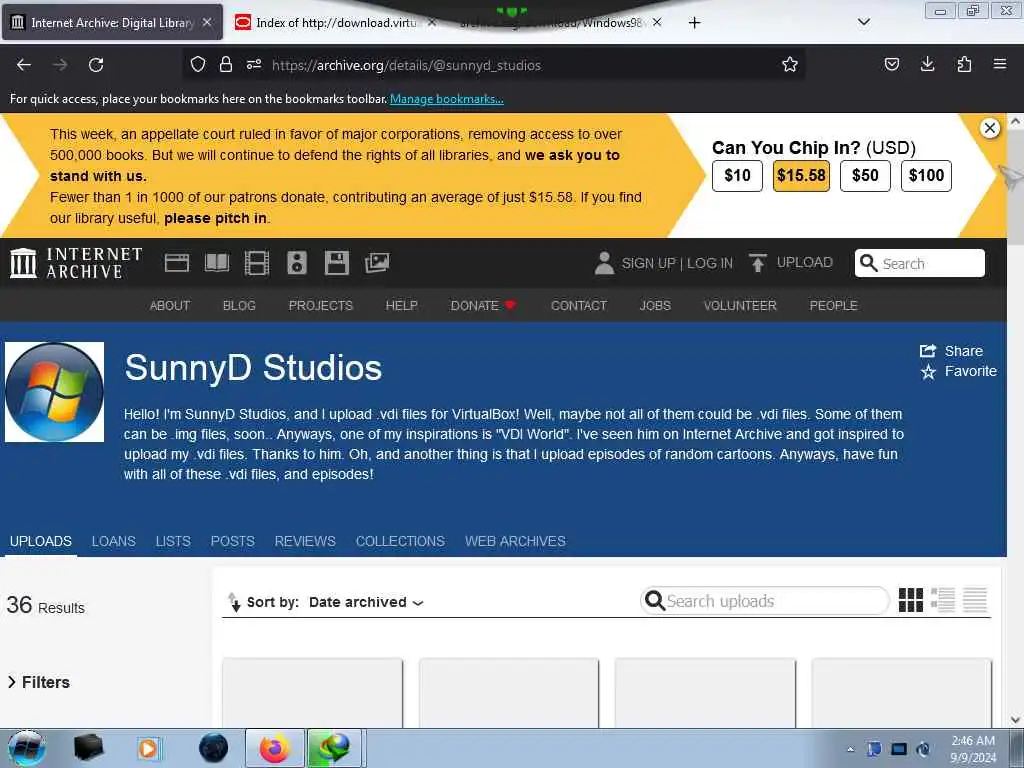Select the $10 donation amount
The image size is (1024, 768).
(737, 176)
